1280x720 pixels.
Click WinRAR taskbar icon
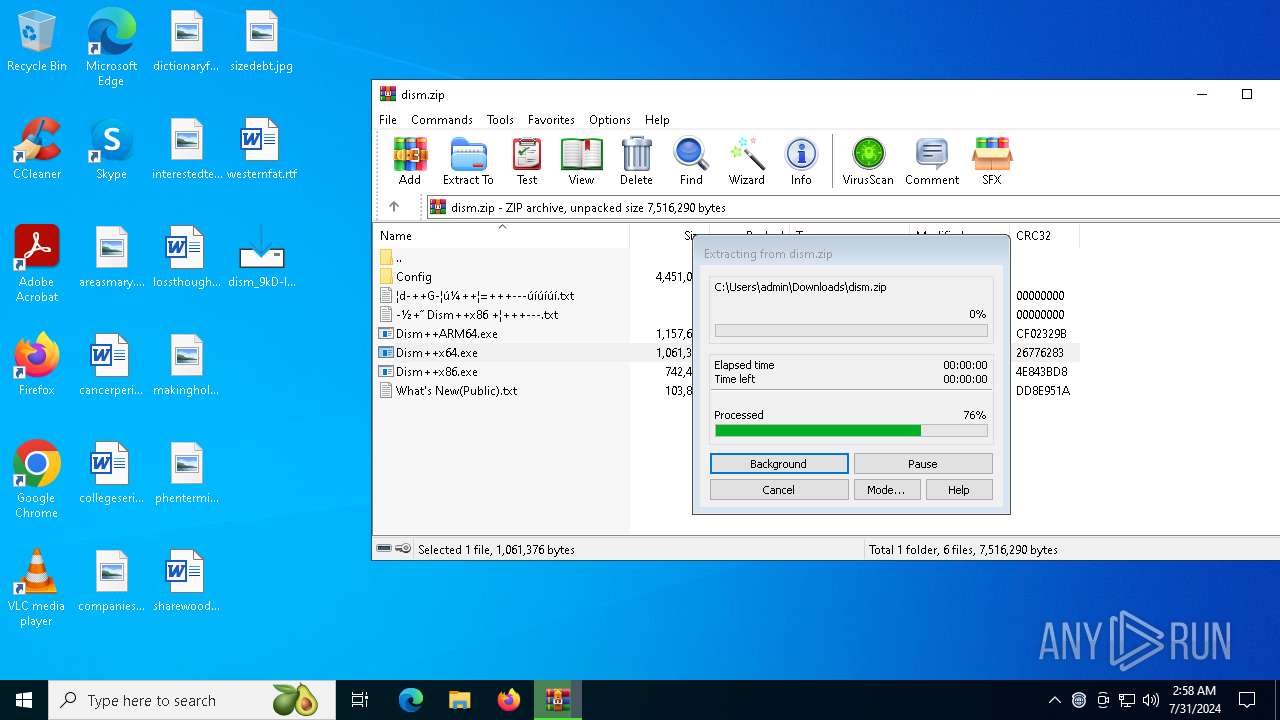pyautogui.click(x=557, y=700)
